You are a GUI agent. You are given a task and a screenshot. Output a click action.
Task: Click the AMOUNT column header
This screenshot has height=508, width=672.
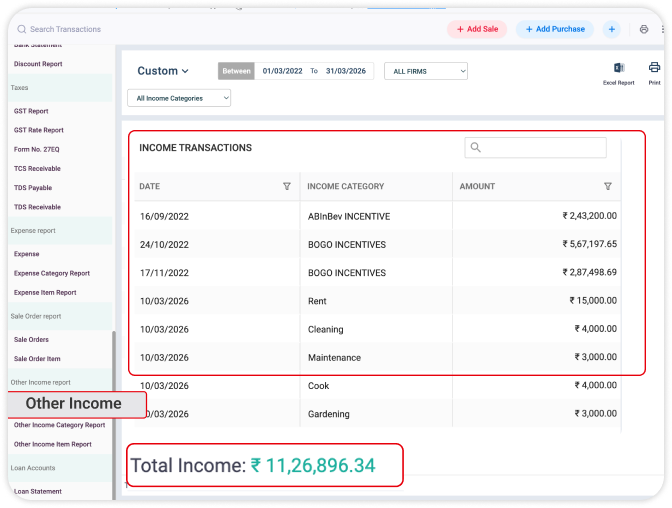[x=477, y=186]
